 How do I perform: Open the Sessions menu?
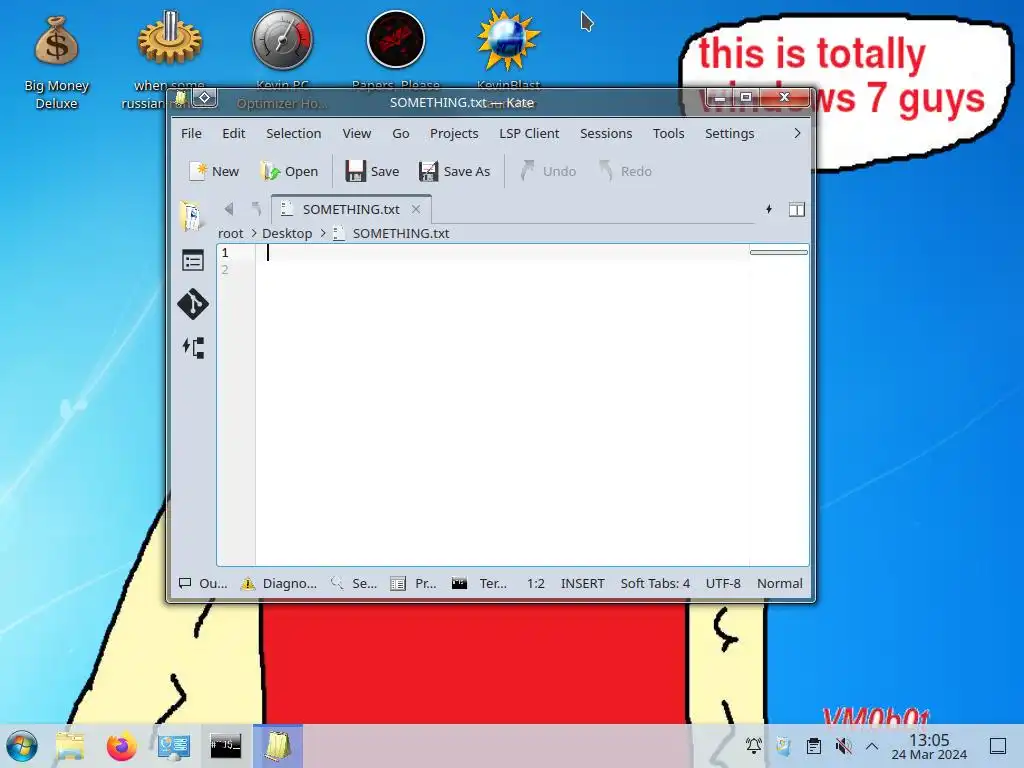[606, 133]
